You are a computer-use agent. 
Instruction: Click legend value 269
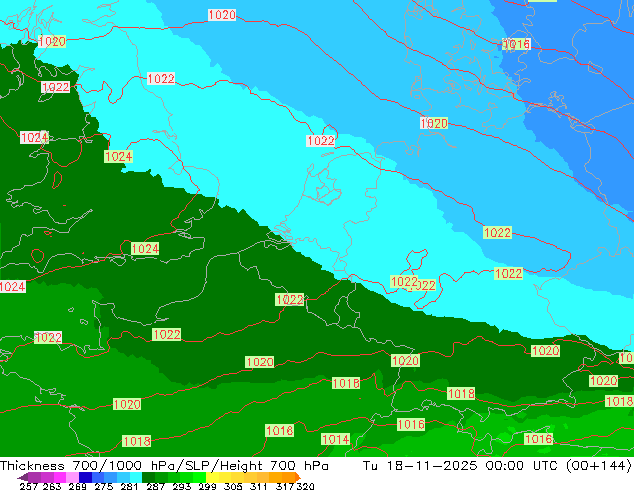tap(78, 486)
